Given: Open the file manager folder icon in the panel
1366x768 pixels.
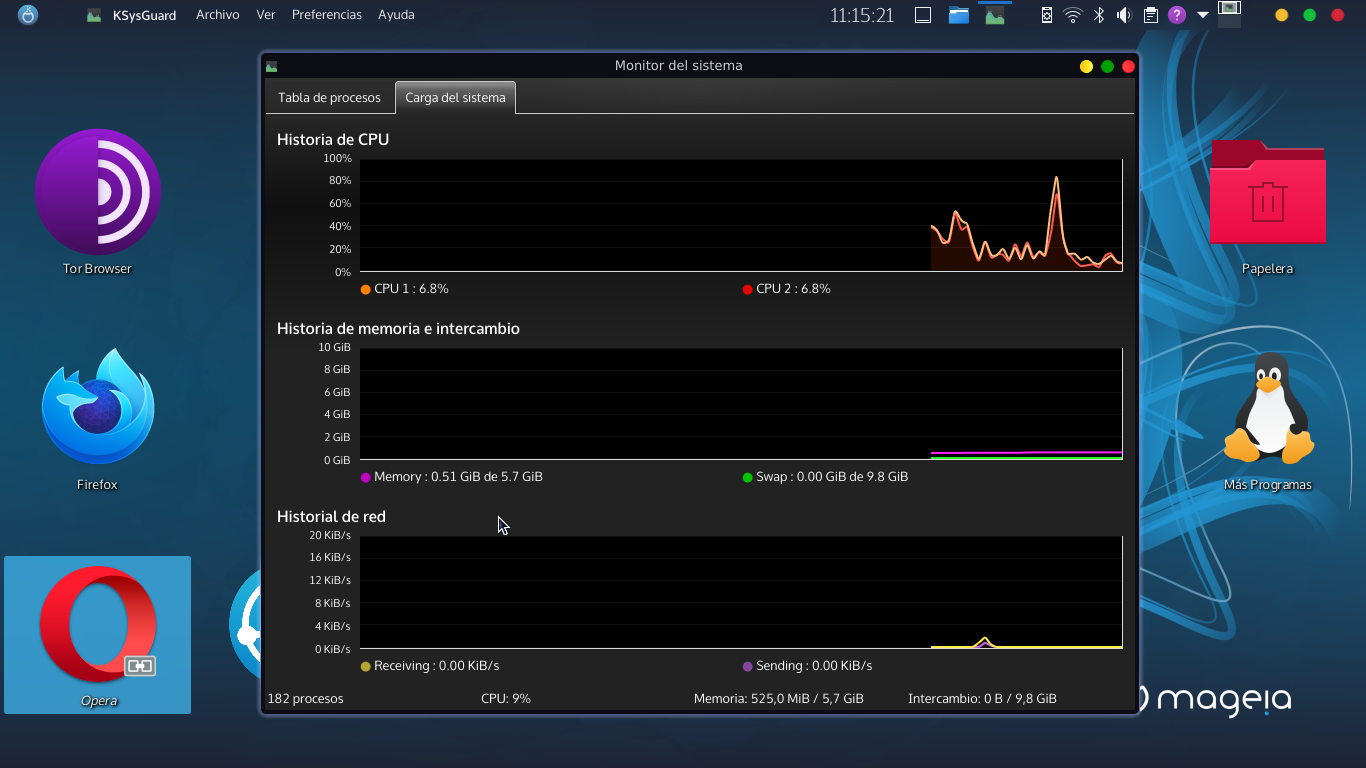Looking at the screenshot, I should (x=959, y=15).
